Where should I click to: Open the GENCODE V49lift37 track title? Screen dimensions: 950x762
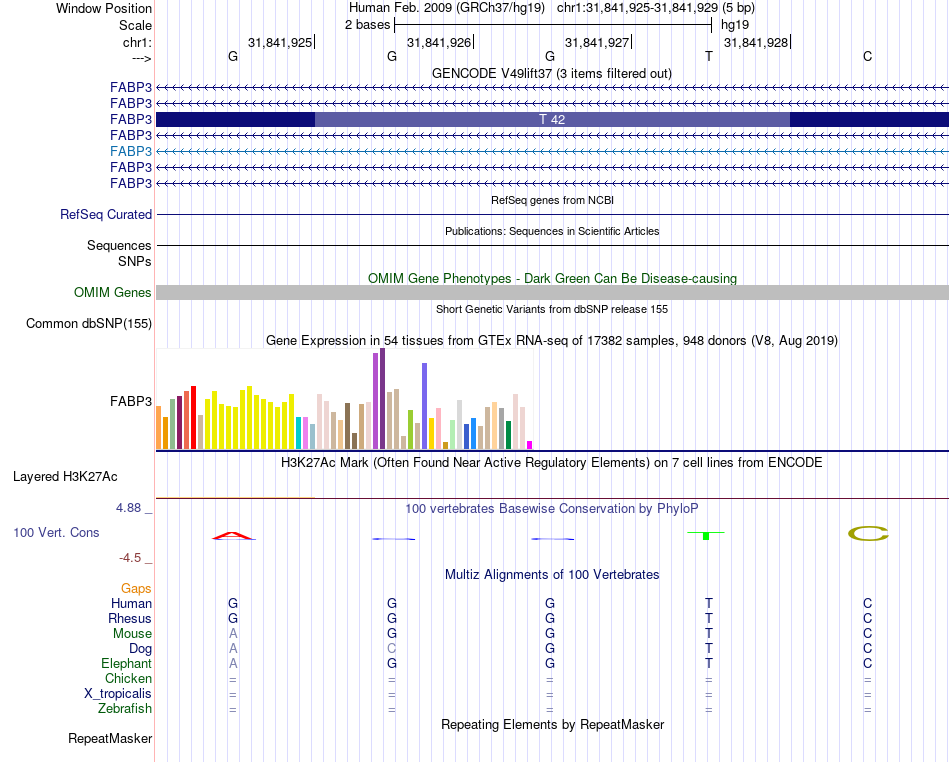552,74
